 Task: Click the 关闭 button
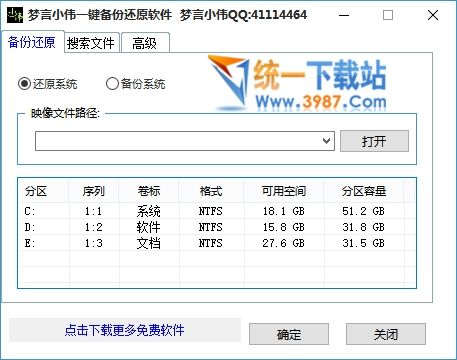point(386,334)
